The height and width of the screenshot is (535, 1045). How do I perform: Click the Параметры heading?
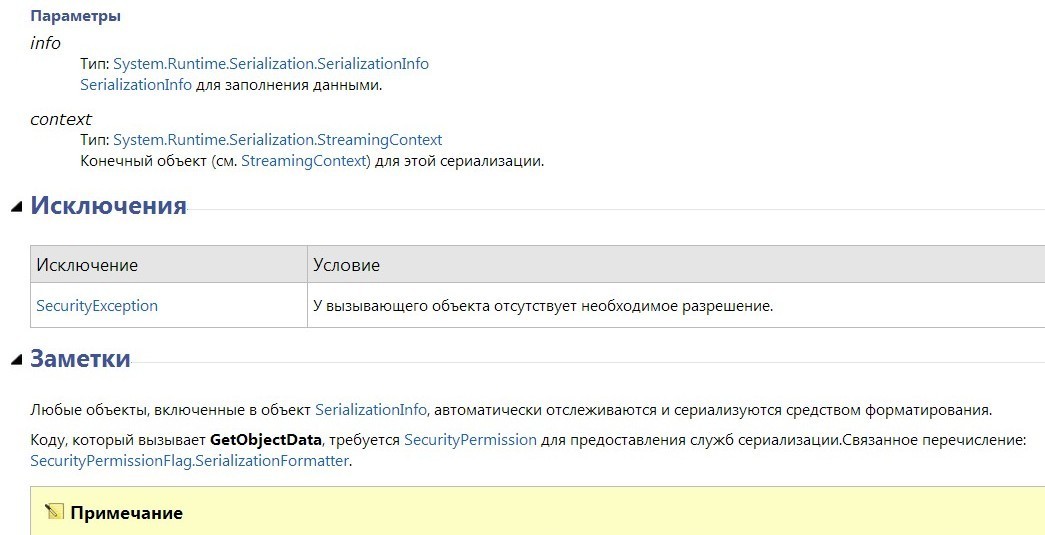75,17
